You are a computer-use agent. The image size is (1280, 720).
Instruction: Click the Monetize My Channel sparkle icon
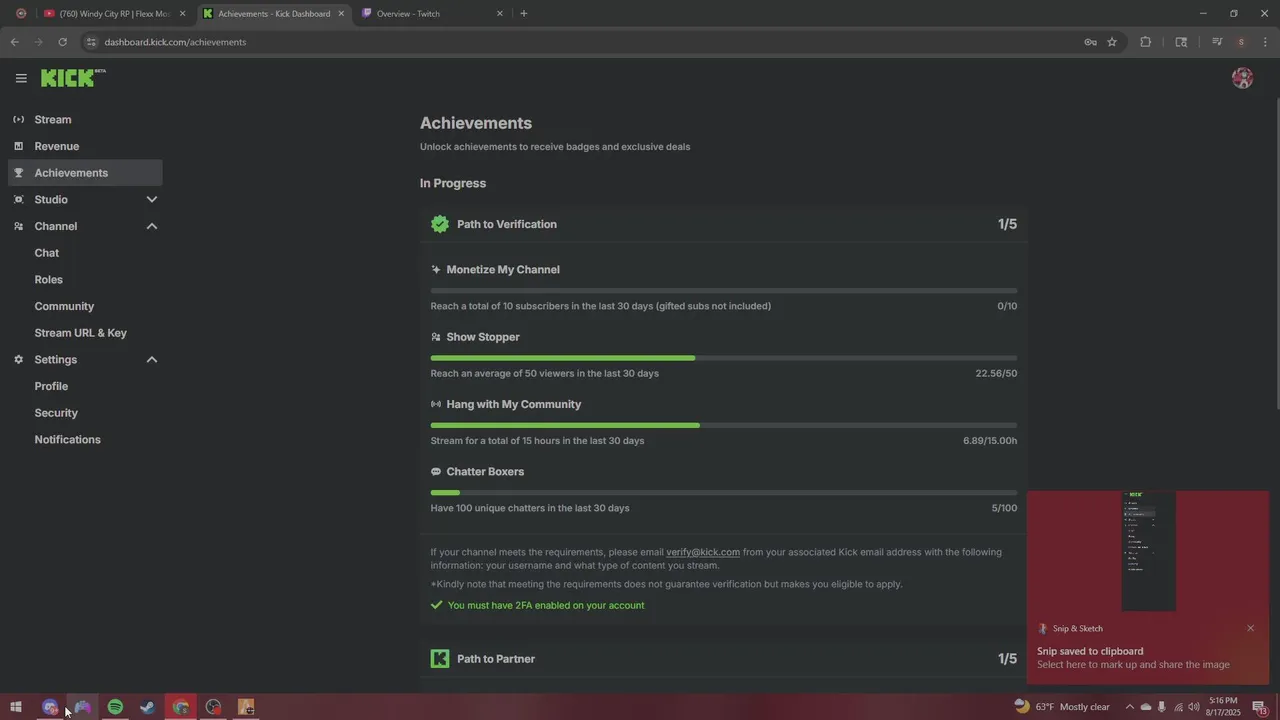436,270
